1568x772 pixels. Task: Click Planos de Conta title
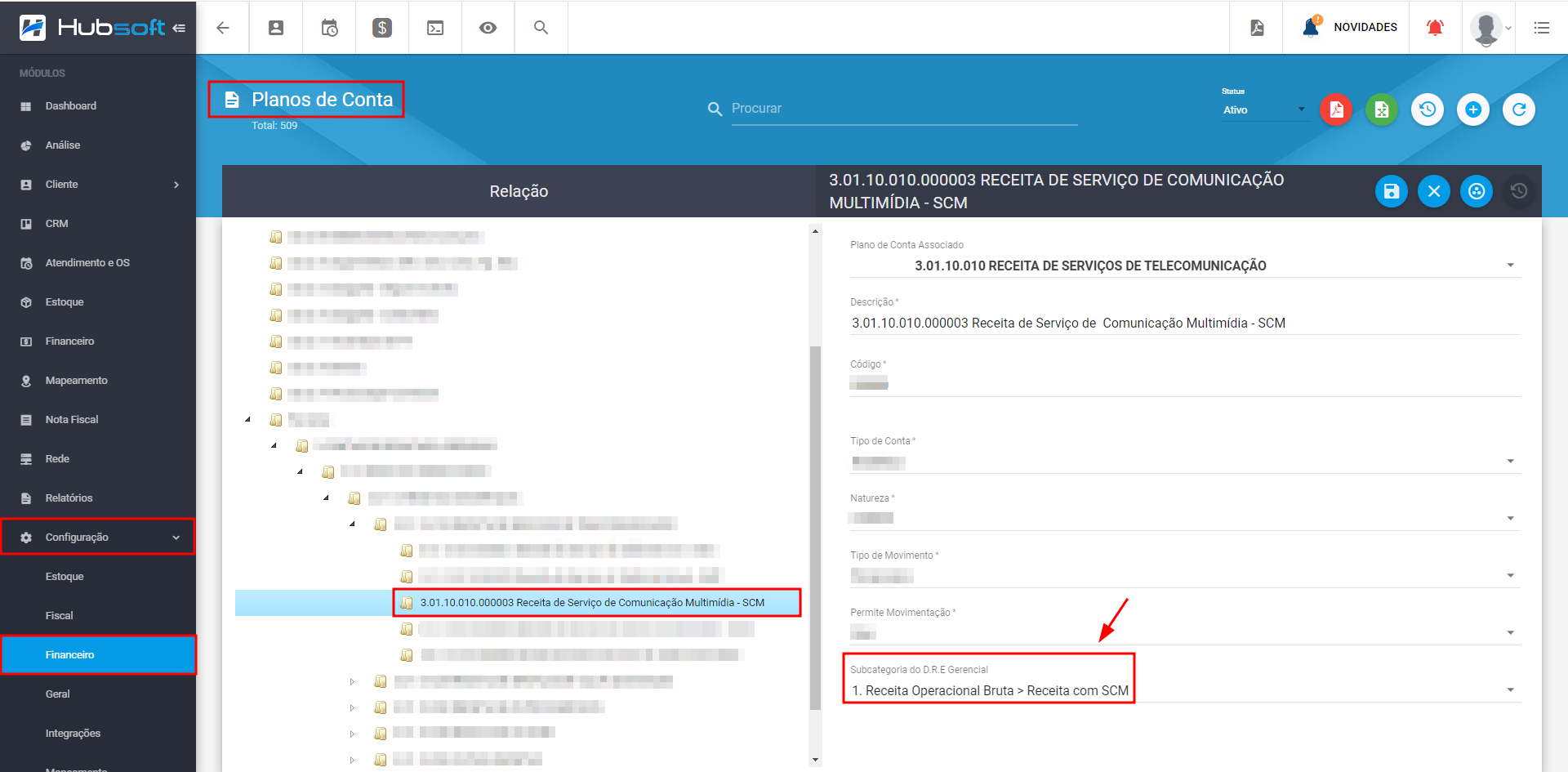point(322,100)
